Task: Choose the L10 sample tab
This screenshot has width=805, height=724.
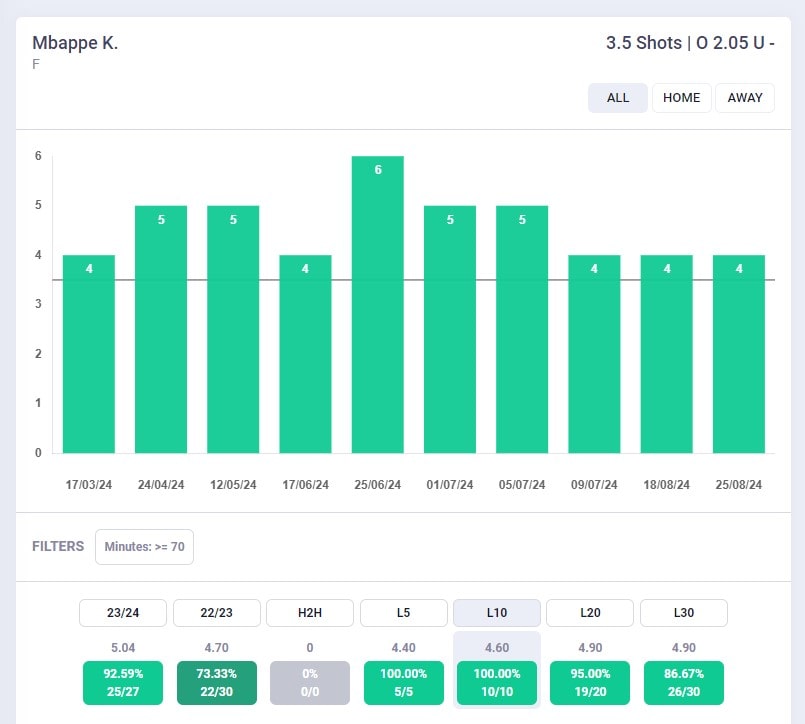Action: pos(497,613)
